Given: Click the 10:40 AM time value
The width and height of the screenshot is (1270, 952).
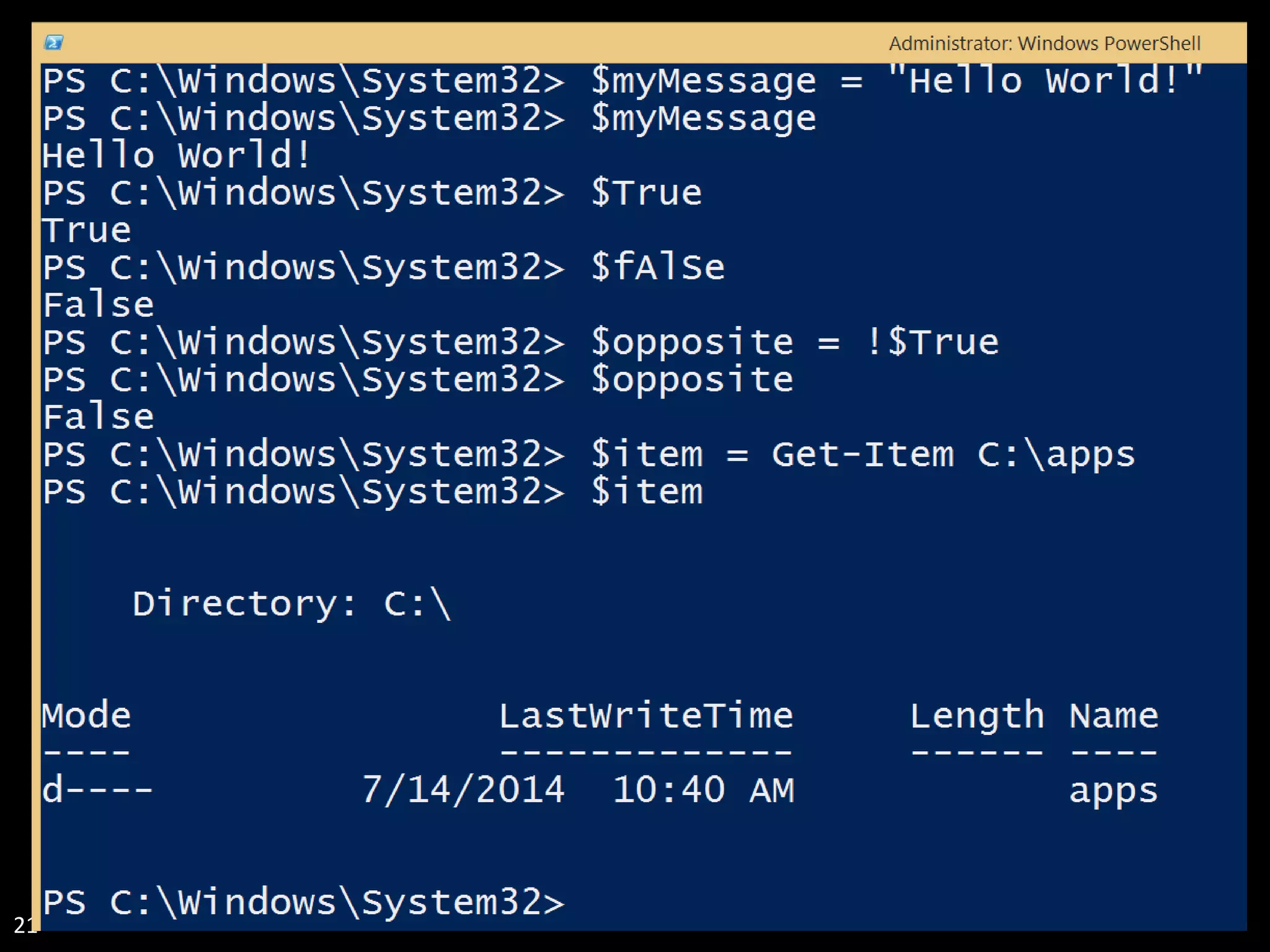Looking at the screenshot, I should coord(703,790).
